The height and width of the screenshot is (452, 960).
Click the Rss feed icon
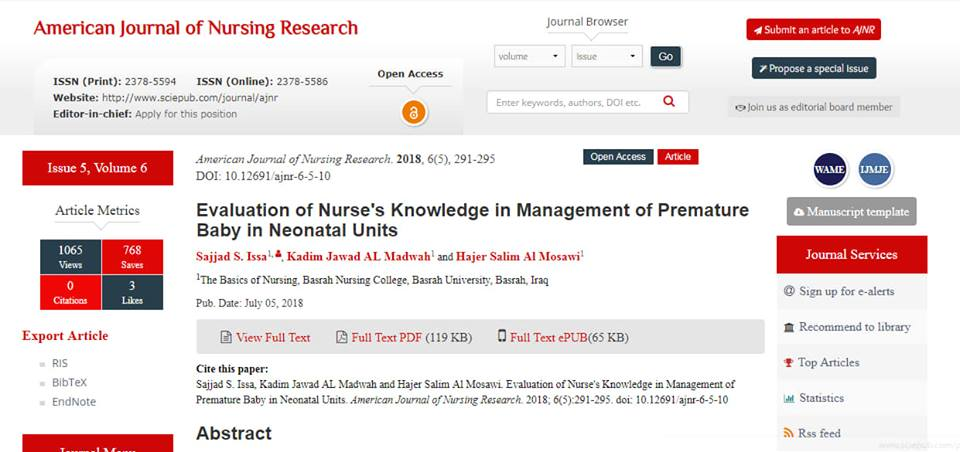[790, 433]
